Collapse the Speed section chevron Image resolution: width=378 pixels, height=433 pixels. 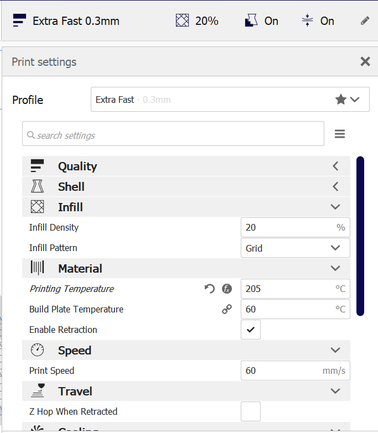click(x=335, y=350)
